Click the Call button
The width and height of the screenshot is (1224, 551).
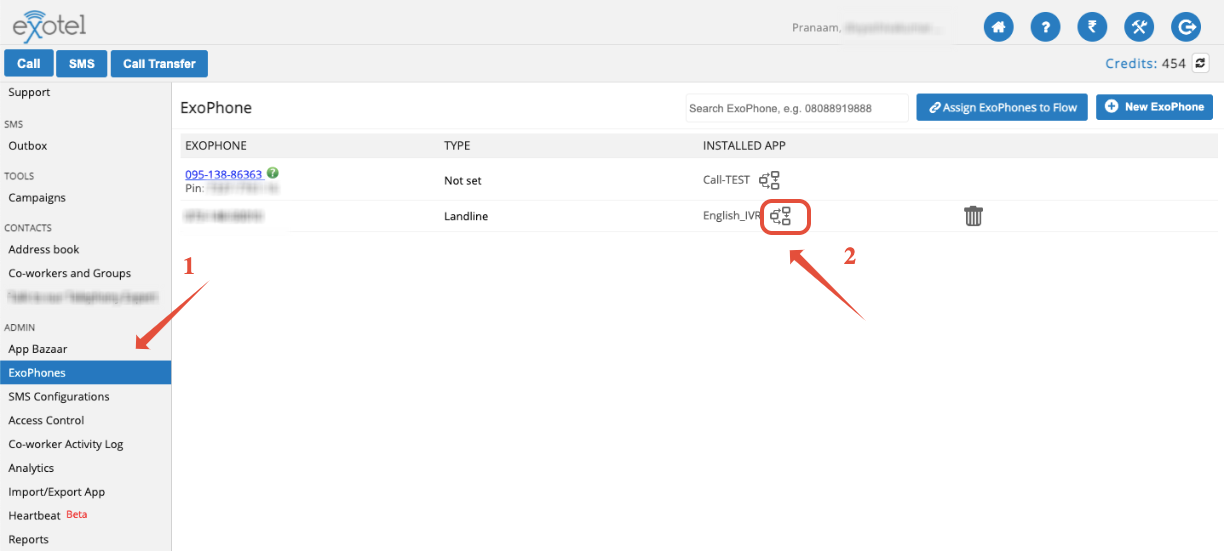click(x=29, y=64)
